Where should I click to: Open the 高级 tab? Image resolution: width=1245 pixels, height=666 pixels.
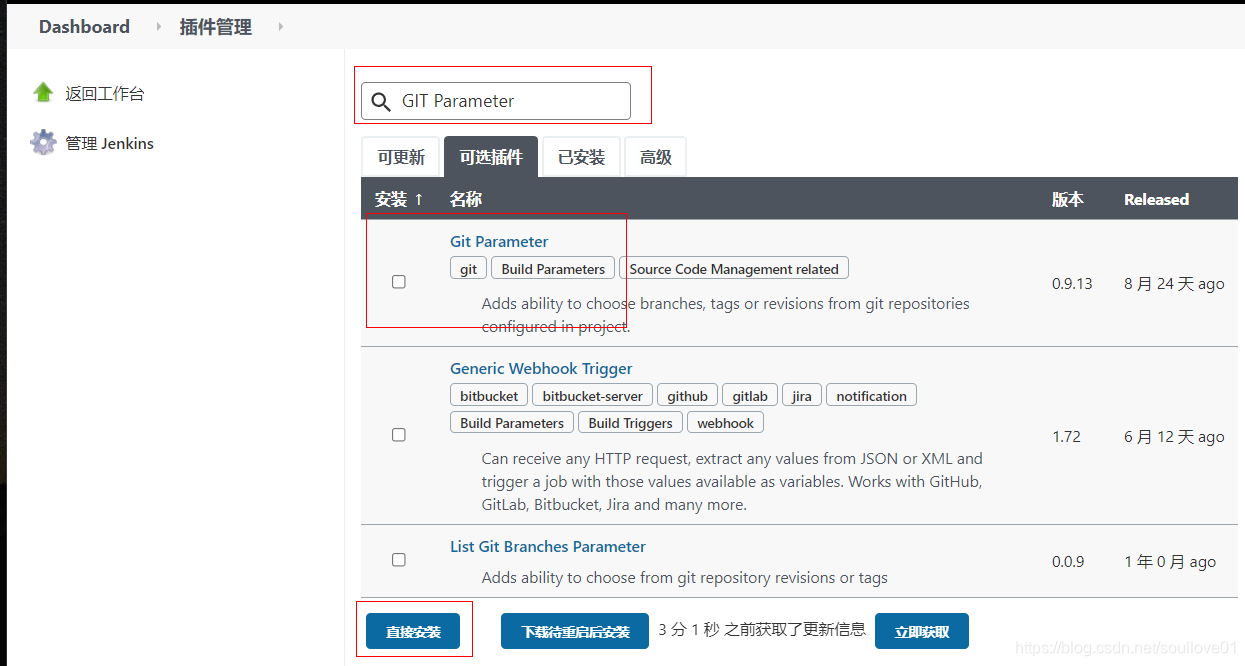point(656,157)
